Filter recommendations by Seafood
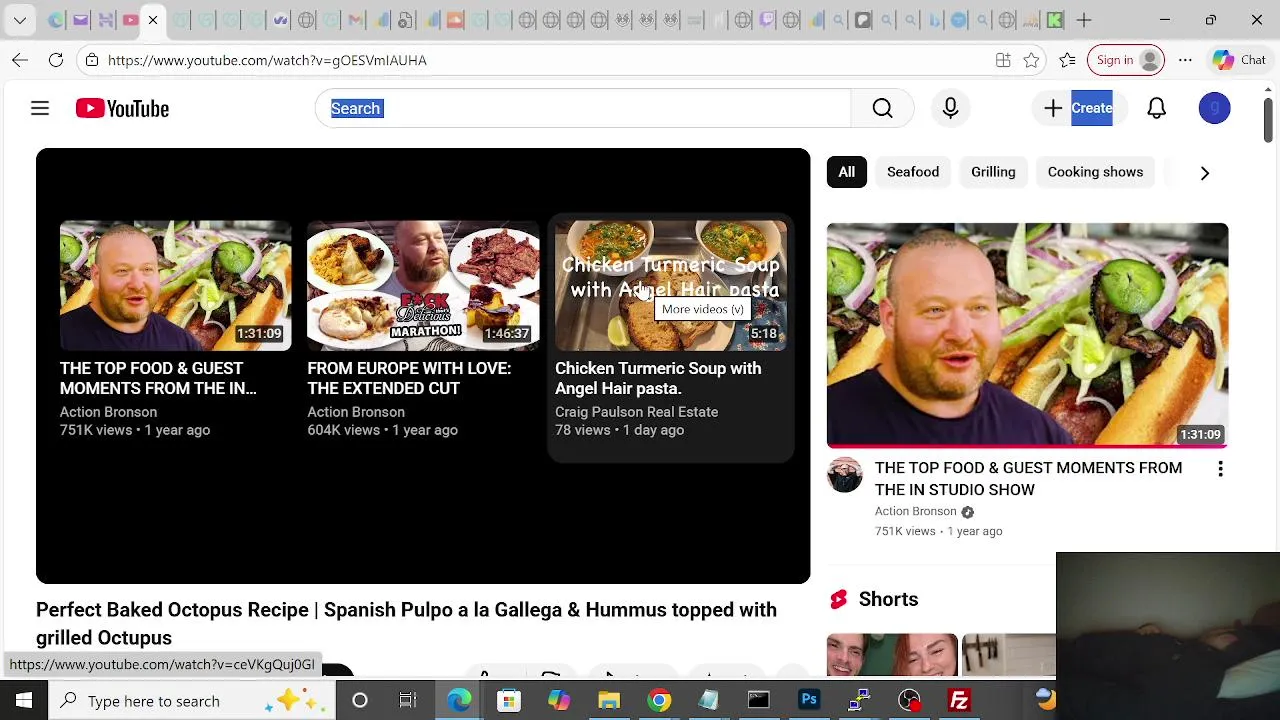Image resolution: width=1280 pixels, height=720 pixels. point(913,172)
